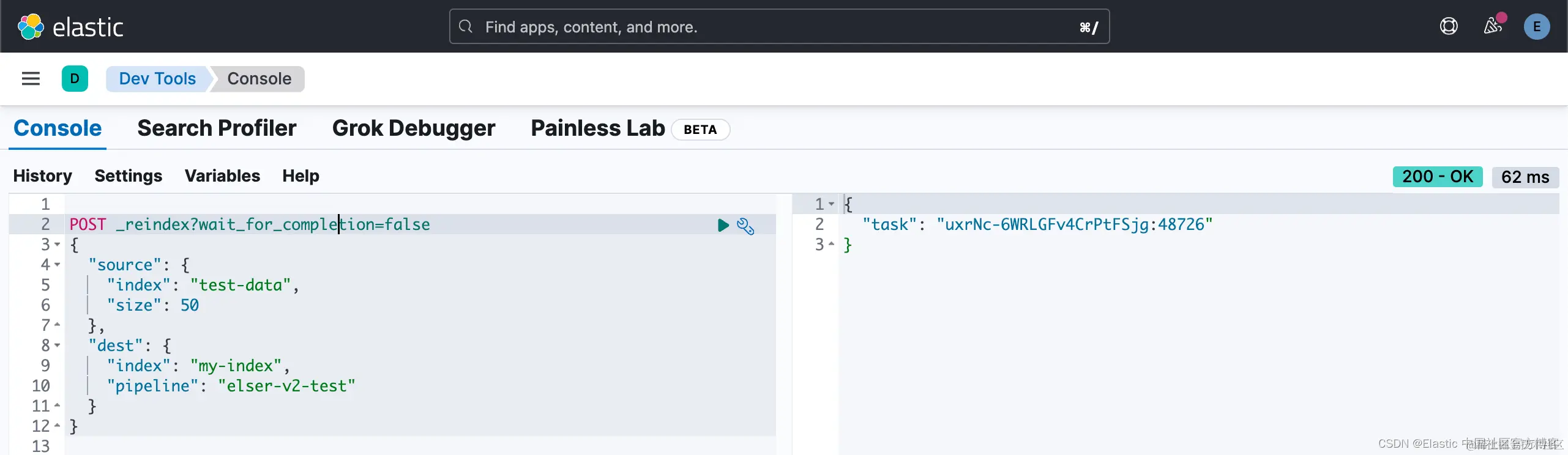
Task: Fold the request body at line 3
Action: click(58, 245)
